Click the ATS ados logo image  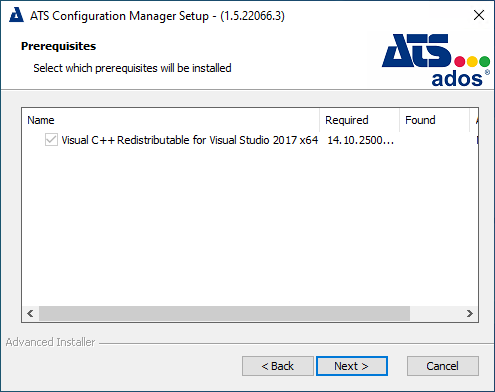(x=436, y=60)
